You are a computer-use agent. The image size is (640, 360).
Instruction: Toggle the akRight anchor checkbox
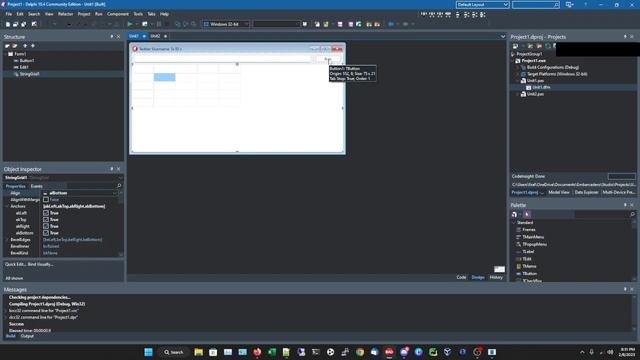coord(46,226)
